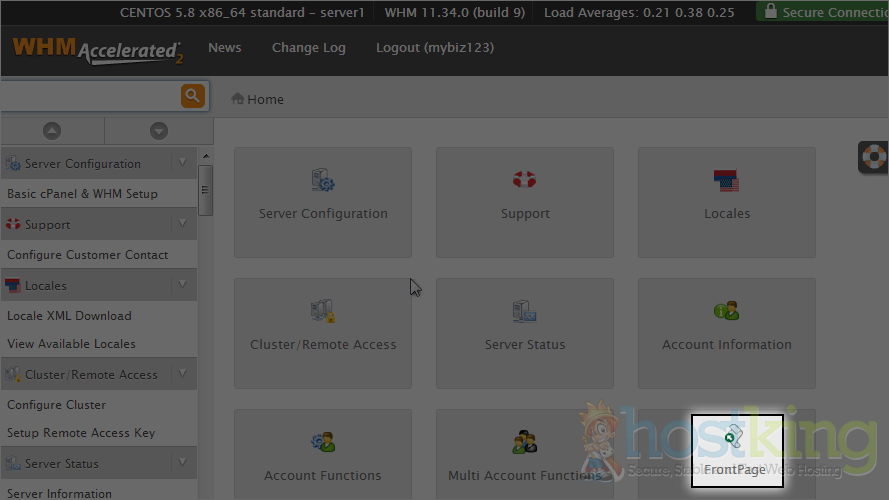Collapse the Locales sidebar section
Image resolution: width=889 pixels, height=500 pixels.
[182, 285]
